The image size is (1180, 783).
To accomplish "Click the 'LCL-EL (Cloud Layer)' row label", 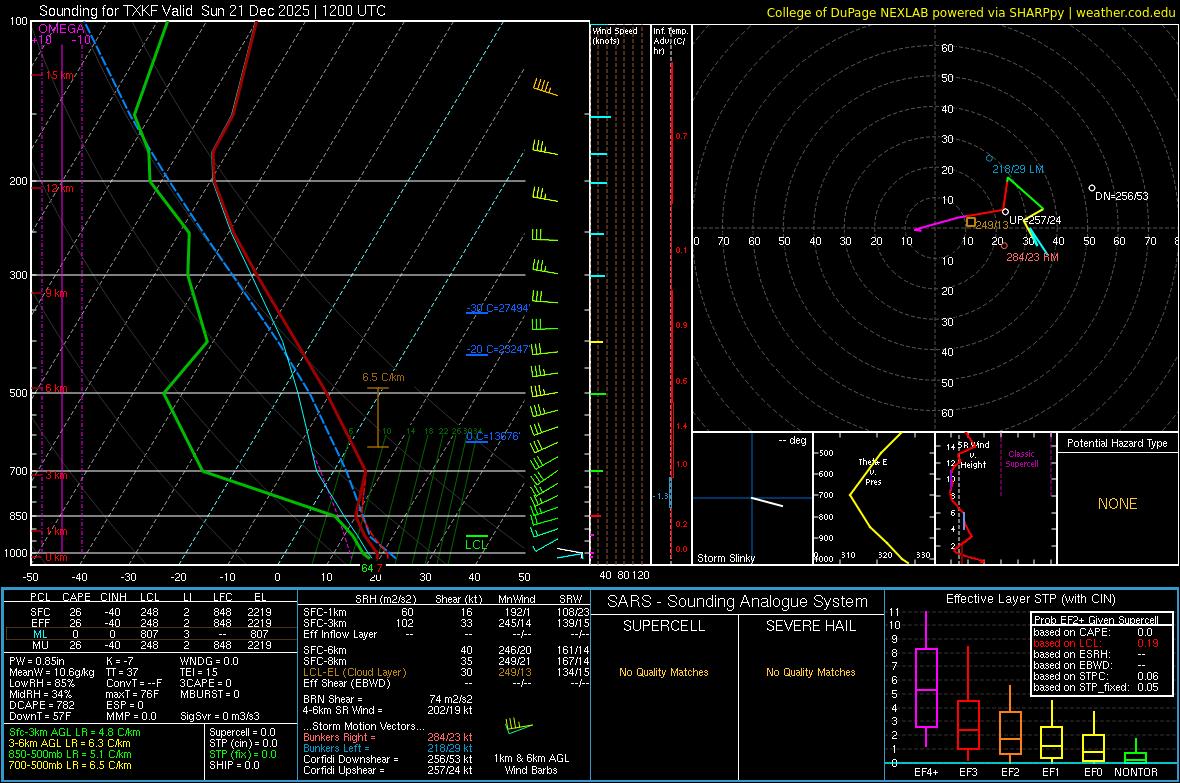I will click(354, 672).
